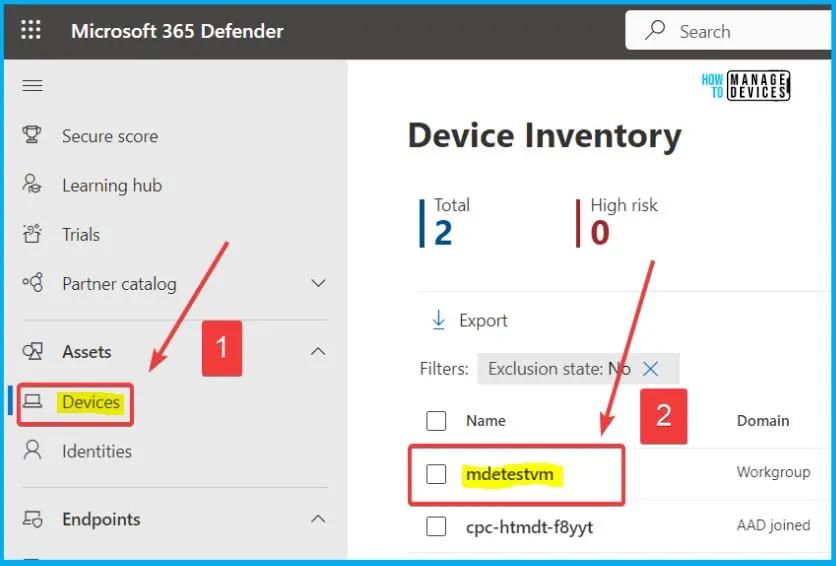Click the Secure score trophy icon
Viewport: 836px width, 566px height.
coord(32,135)
